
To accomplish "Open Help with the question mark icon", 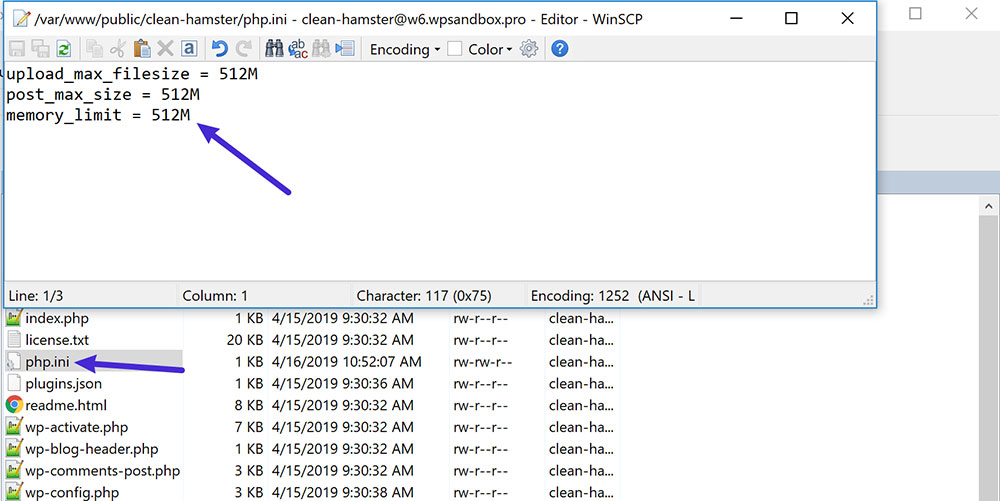I will pyautogui.click(x=560, y=49).
